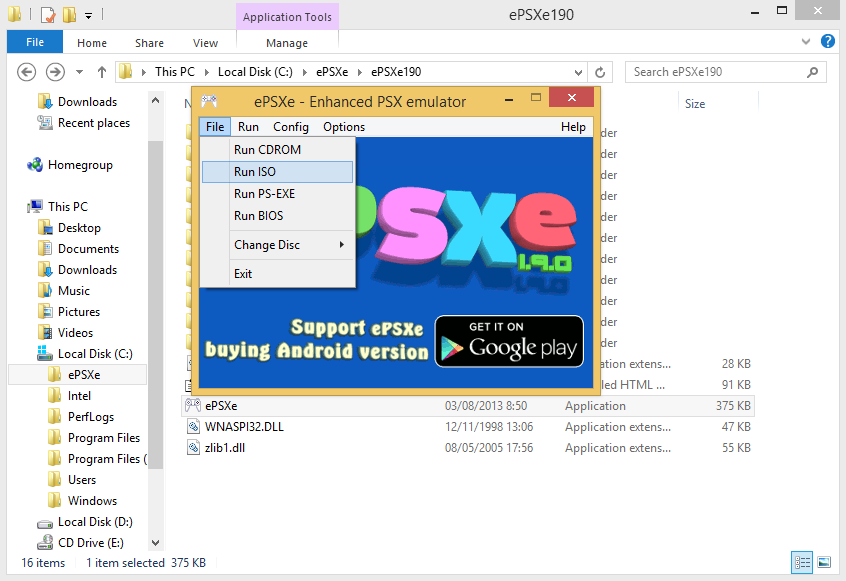Open recent locations dropdown arrow

[79, 72]
